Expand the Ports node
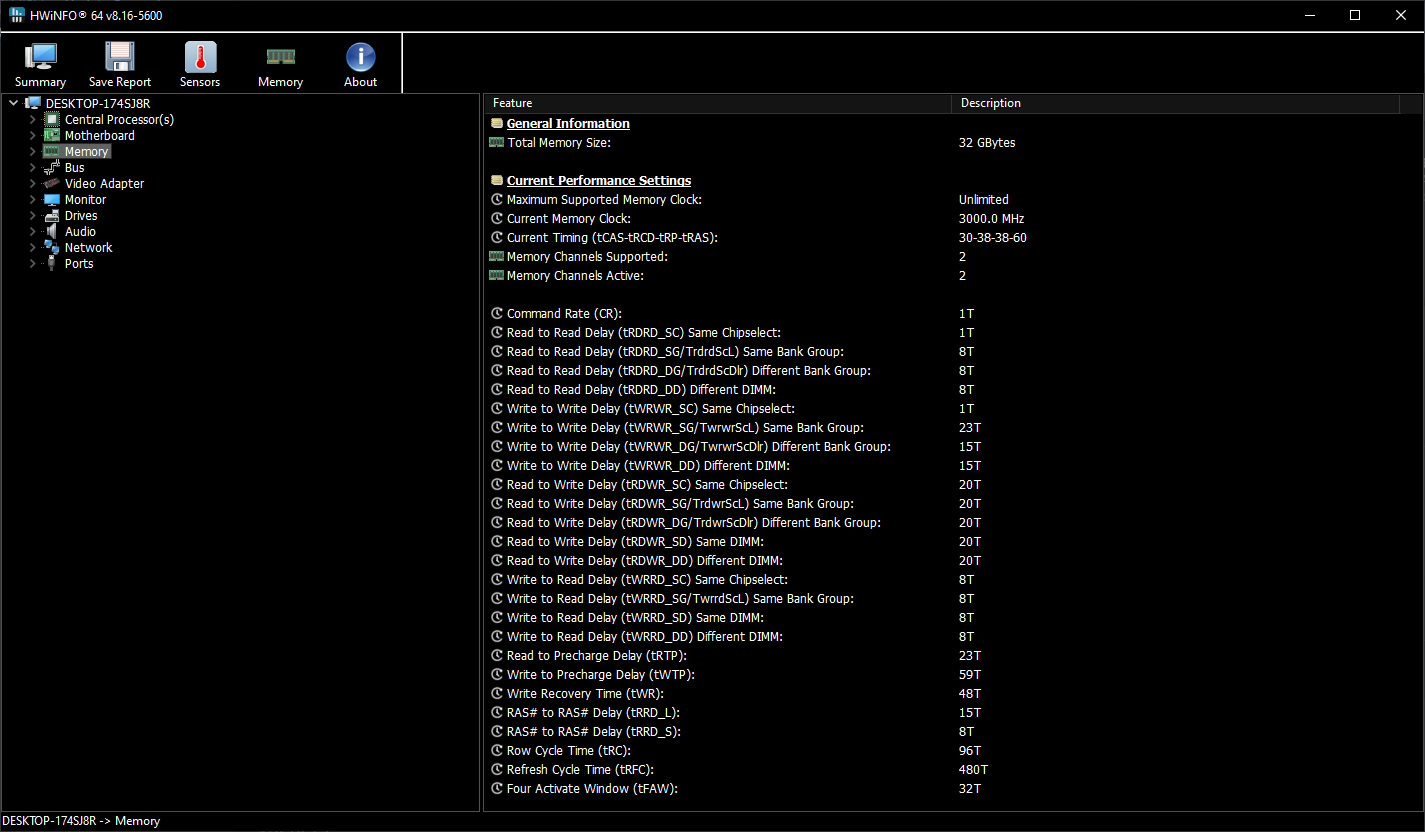 (x=32, y=264)
